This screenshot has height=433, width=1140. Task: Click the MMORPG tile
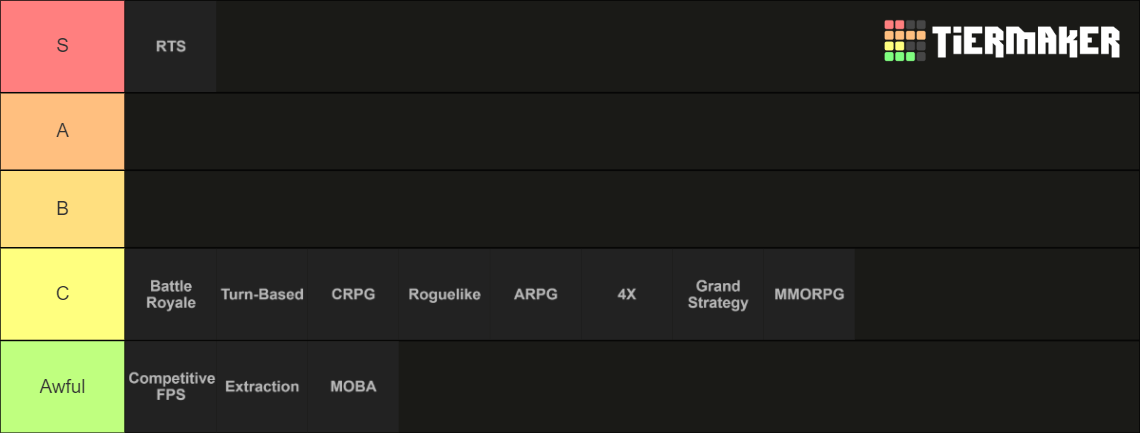(x=809, y=294)
